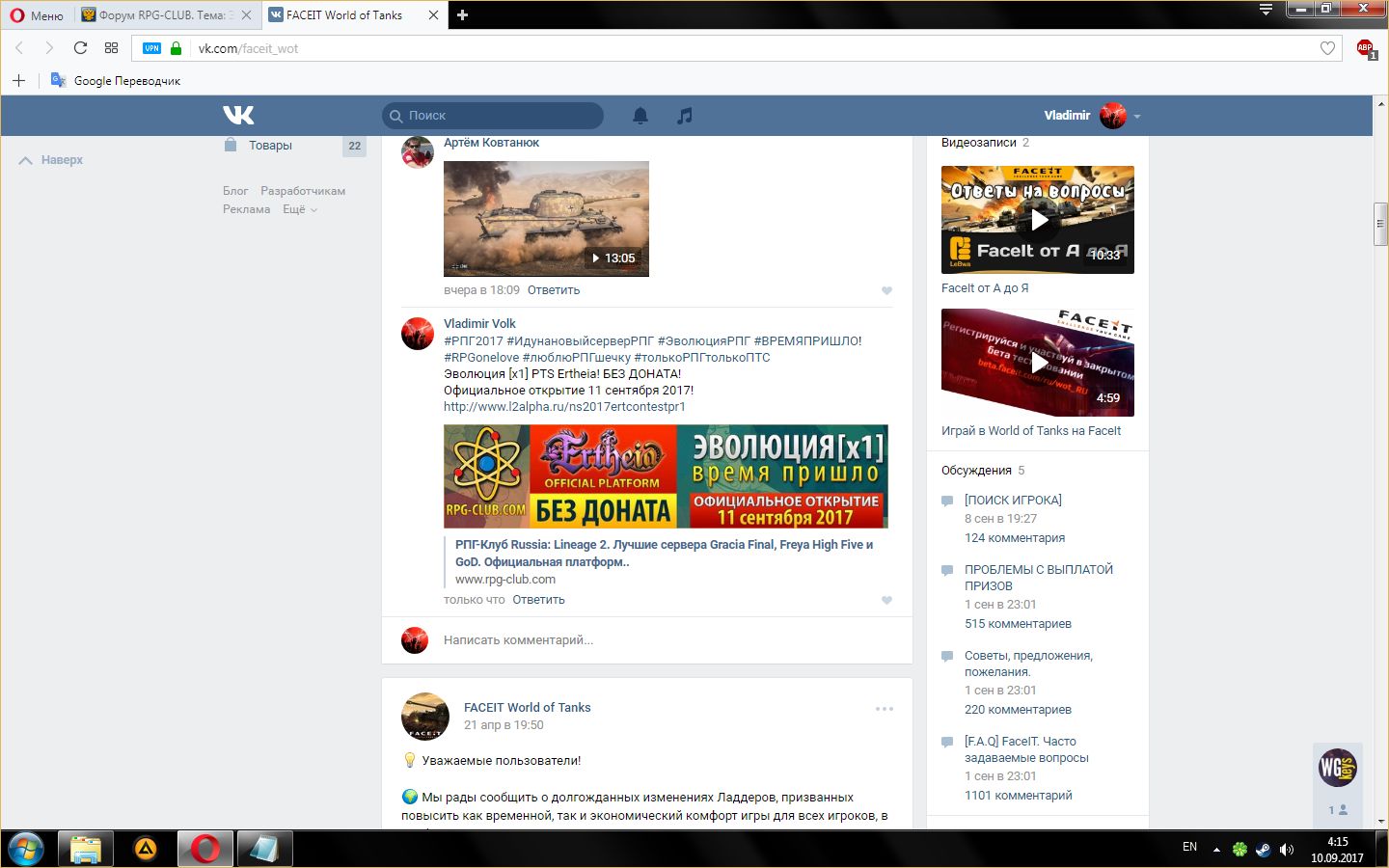Viewport: 1389px width, 868px height.
Task: Open Adblock Plus extension icon
Action: click(x=1366, y=48)
